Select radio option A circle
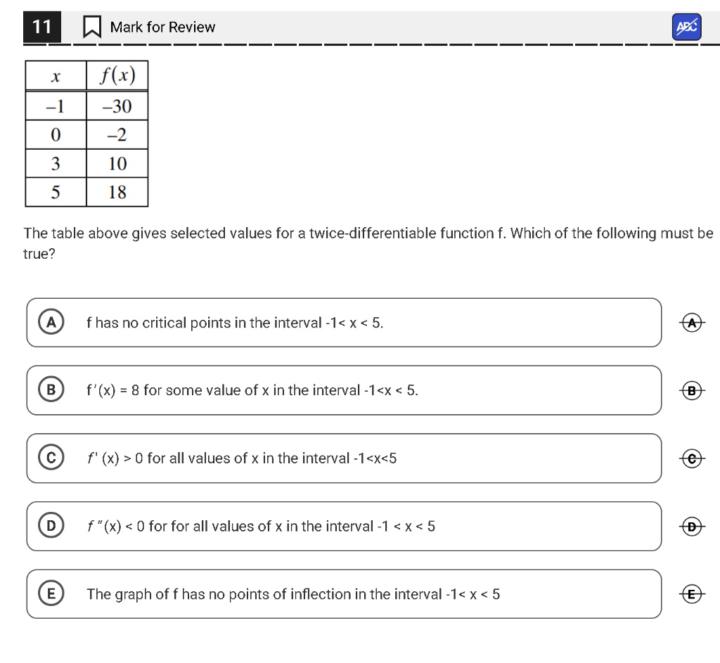Viewport: 720px width, 663px height. (47, 322)
